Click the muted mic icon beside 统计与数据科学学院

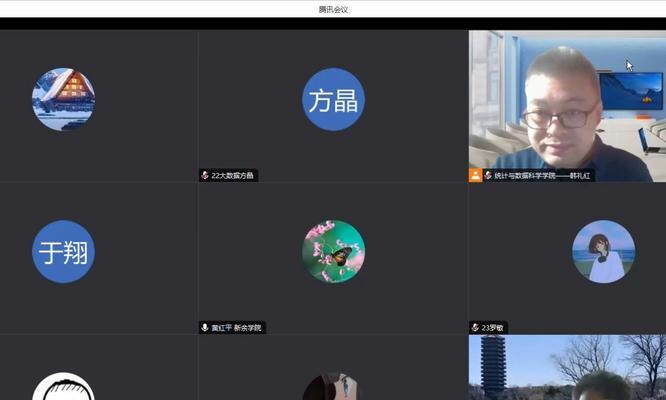click(488, 175)
